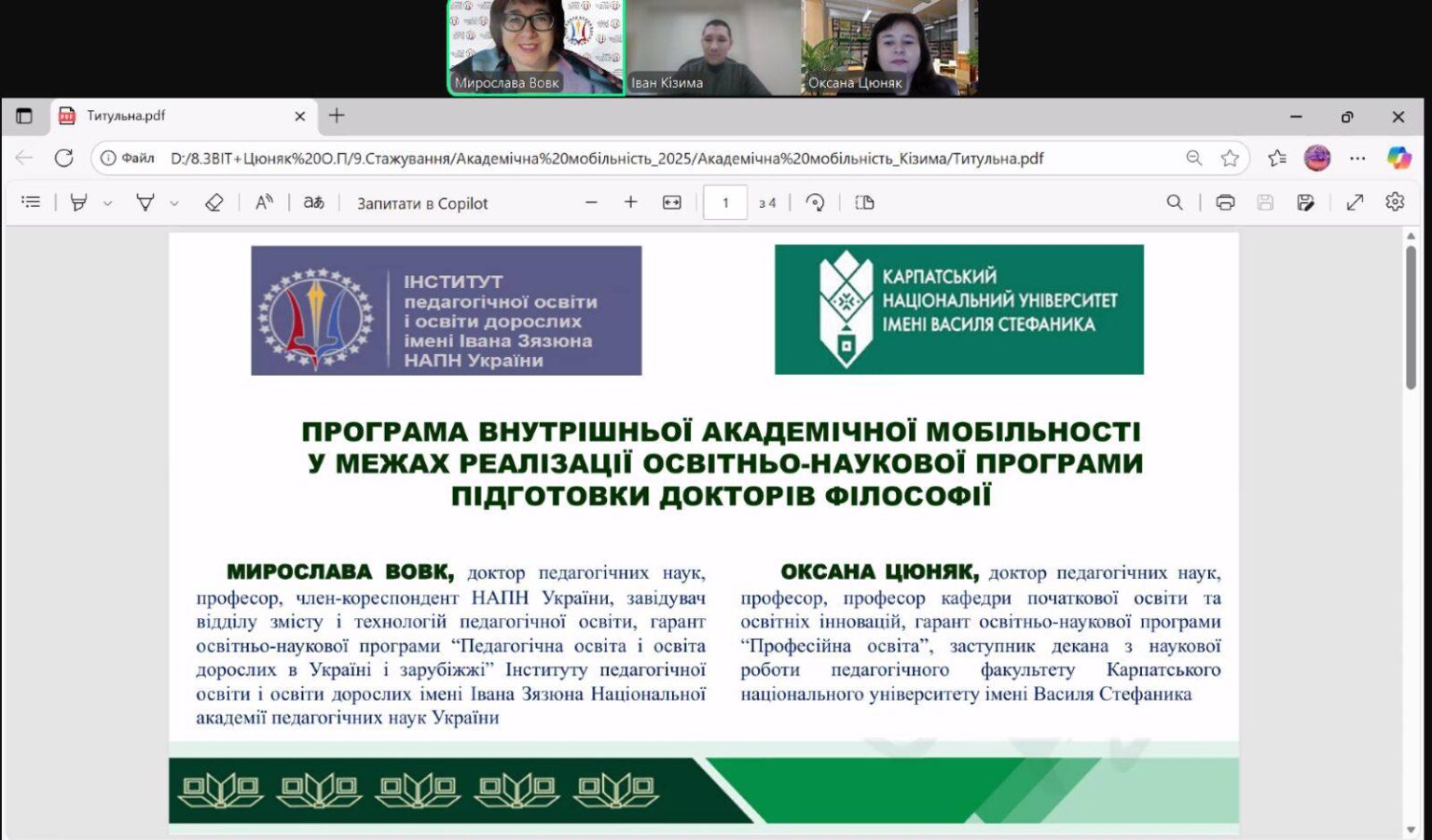Click the vertical scrollbar thumb
The height and width of the screenshot is (840, 1432).
[x=1411, y=317]
